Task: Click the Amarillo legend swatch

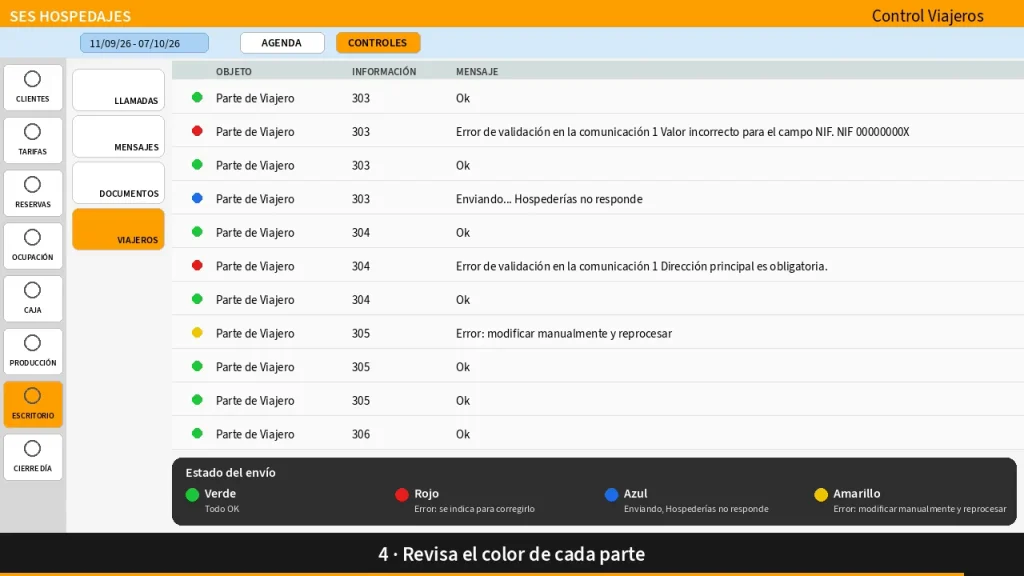Action: [821, 495]
